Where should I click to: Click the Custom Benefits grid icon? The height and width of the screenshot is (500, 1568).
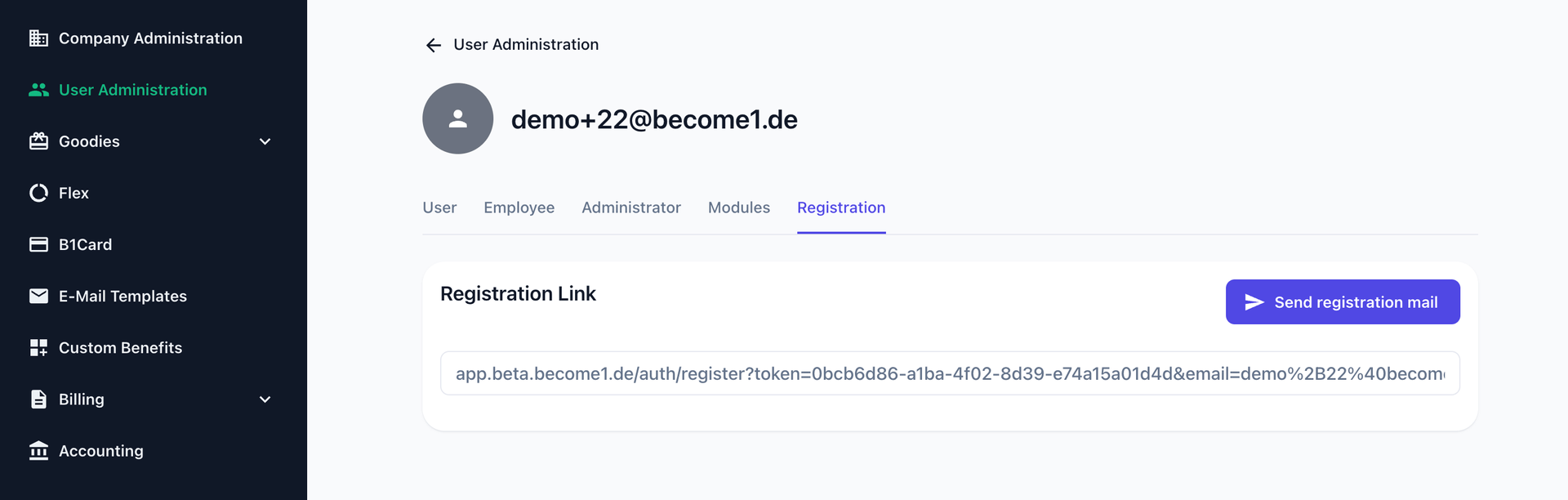38,348
